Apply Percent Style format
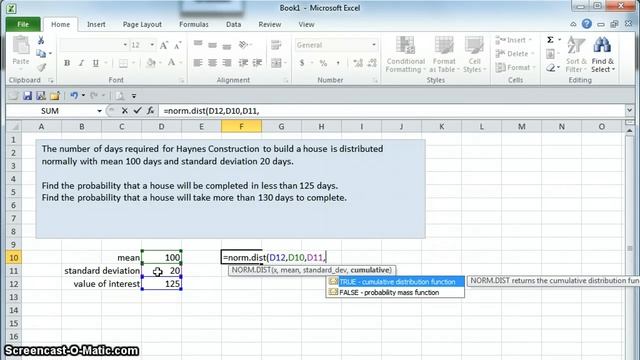Viewport: 640px width, 360px height. (323, 63)
